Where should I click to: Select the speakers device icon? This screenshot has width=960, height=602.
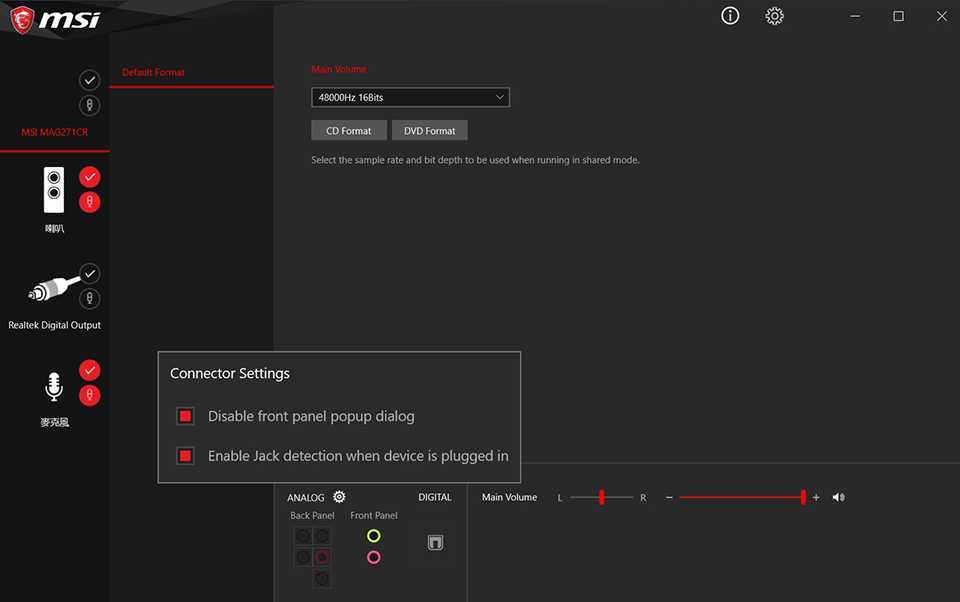[x=54, y=190]
